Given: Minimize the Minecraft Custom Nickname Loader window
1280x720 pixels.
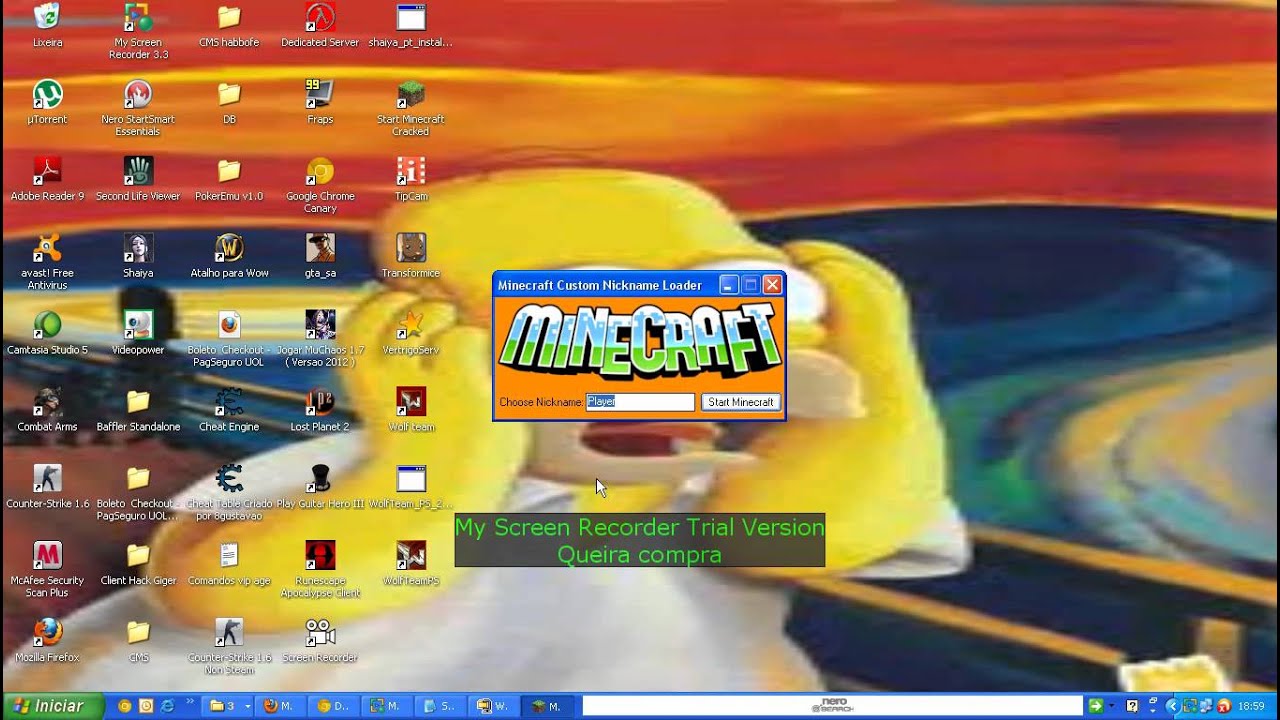Looking at the screenshot, I should tap(728, 285).
